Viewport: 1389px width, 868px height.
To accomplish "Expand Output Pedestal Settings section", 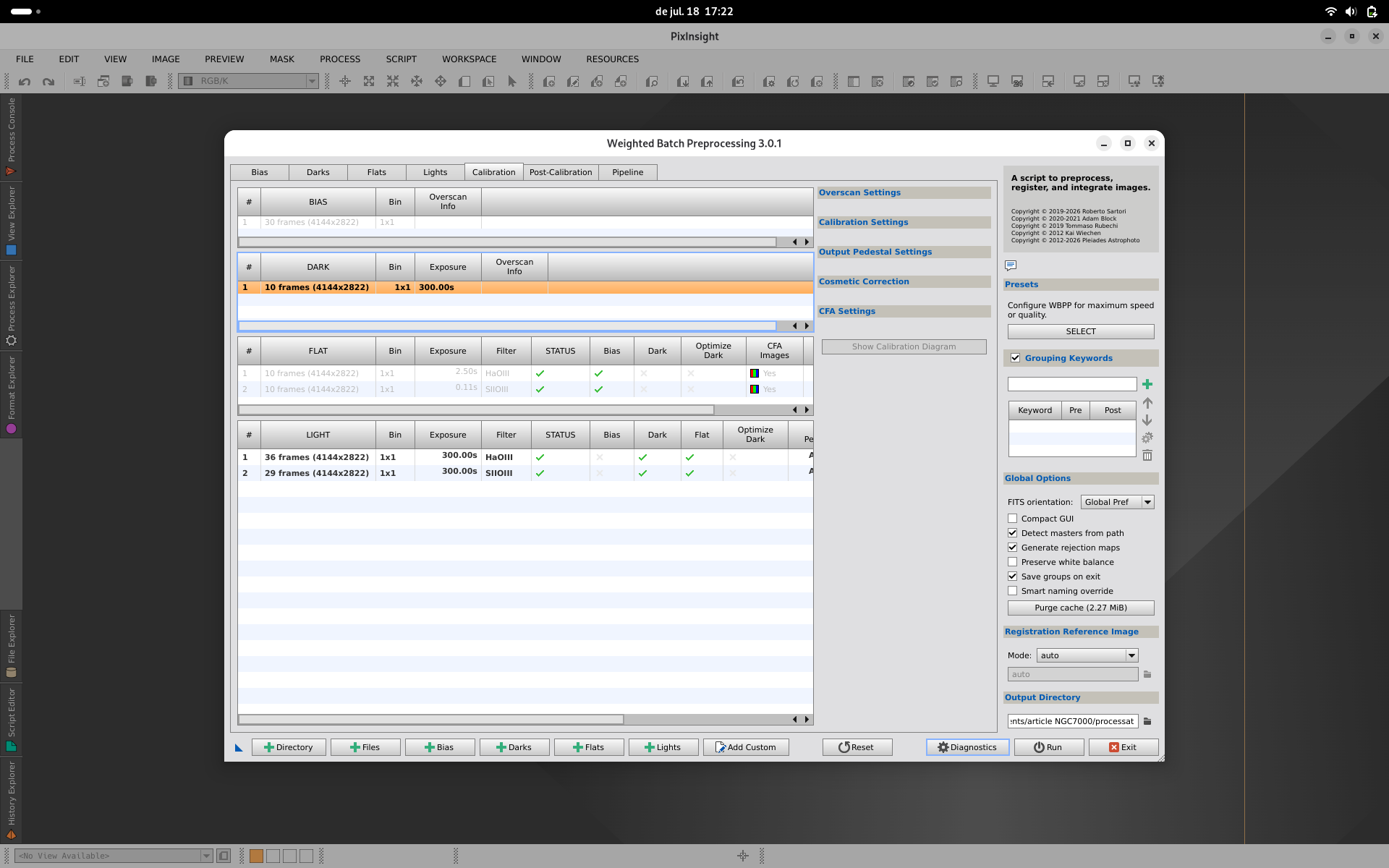I will (x=904, y=252).
